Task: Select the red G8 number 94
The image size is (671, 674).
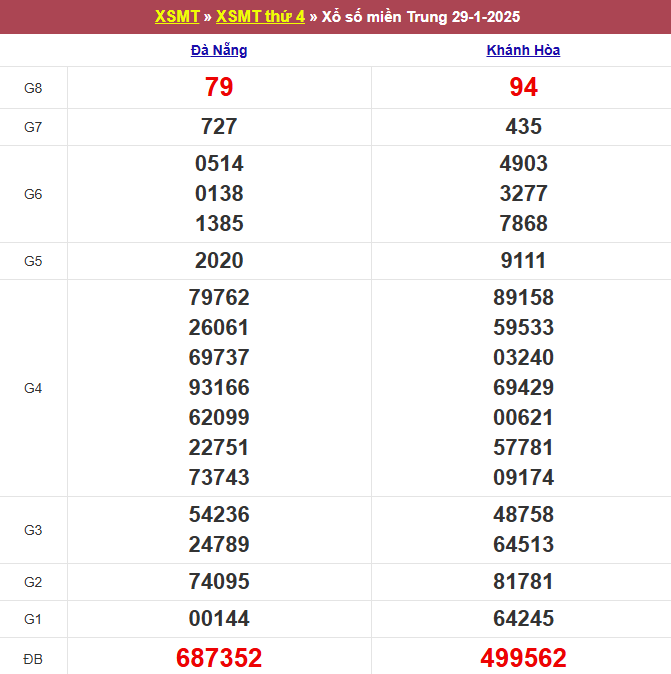Action: coord(523,88)
